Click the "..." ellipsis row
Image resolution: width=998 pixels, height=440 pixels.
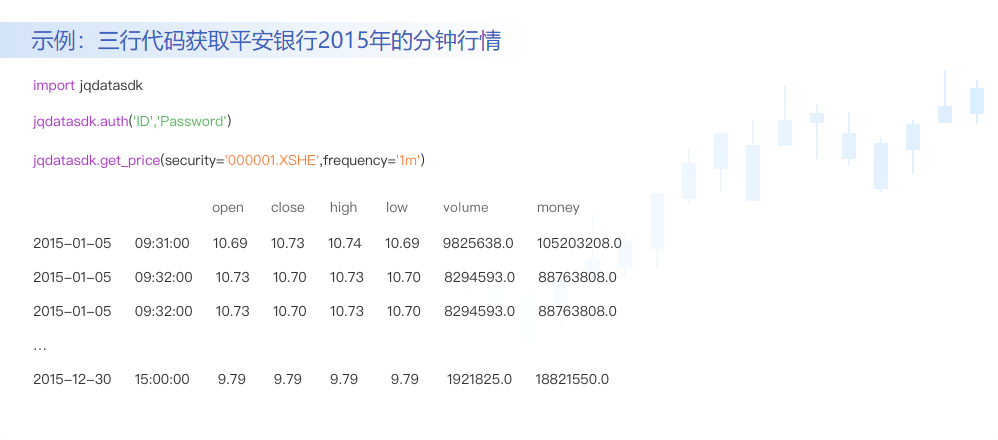[39, 349]
